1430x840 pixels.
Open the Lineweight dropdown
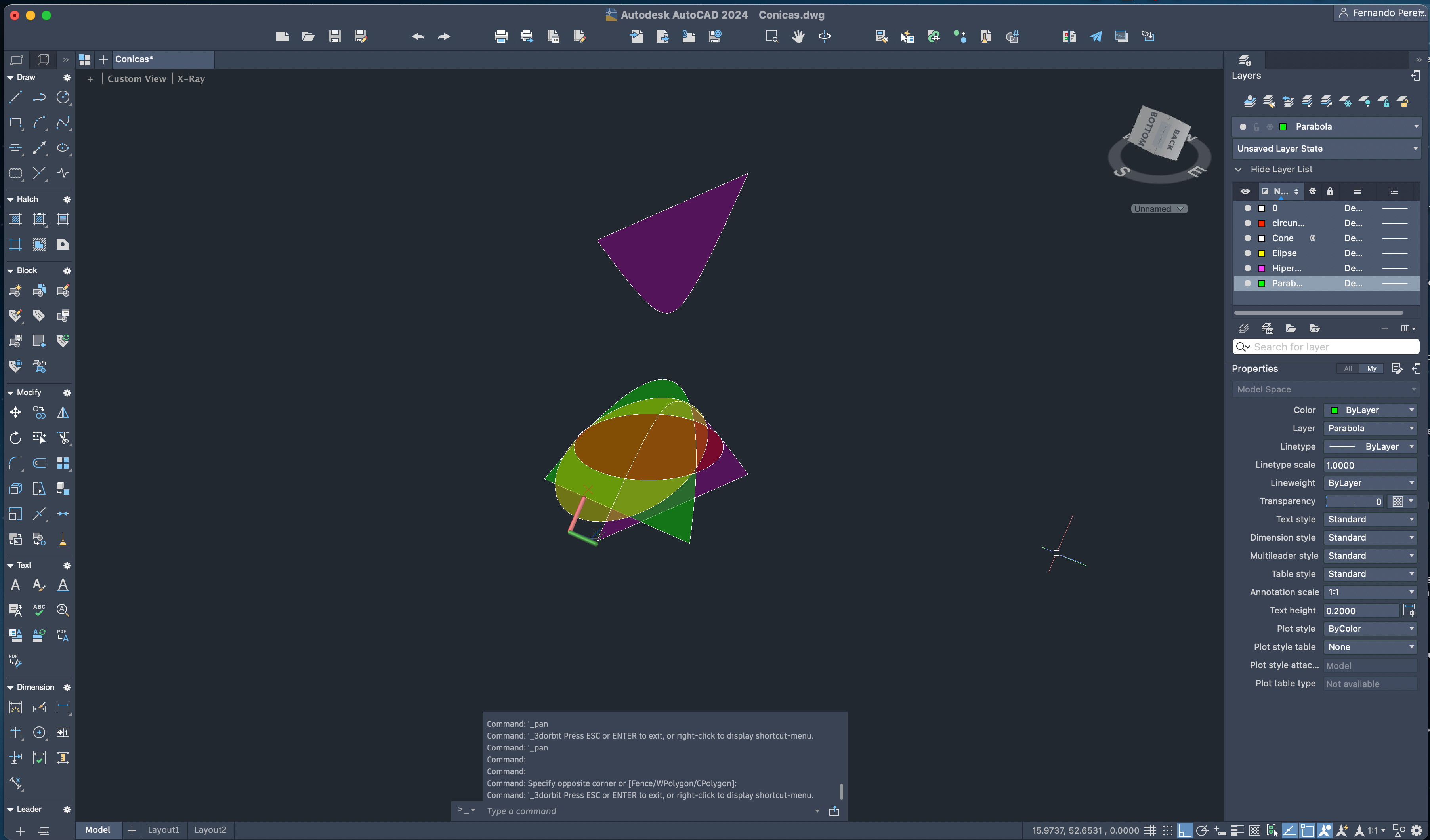tap(1370, 483)
